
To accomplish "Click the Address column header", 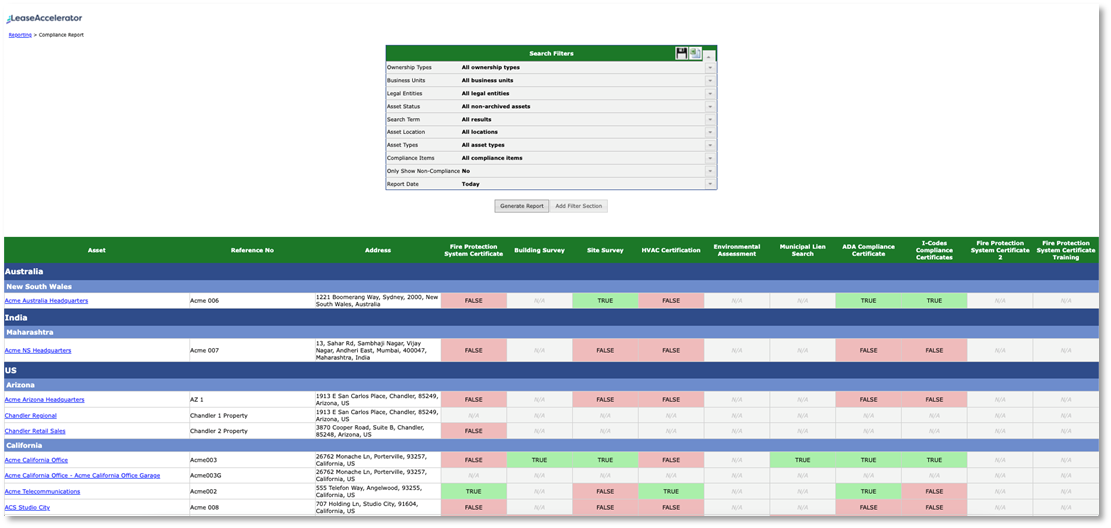I will [x=378, y=250].
